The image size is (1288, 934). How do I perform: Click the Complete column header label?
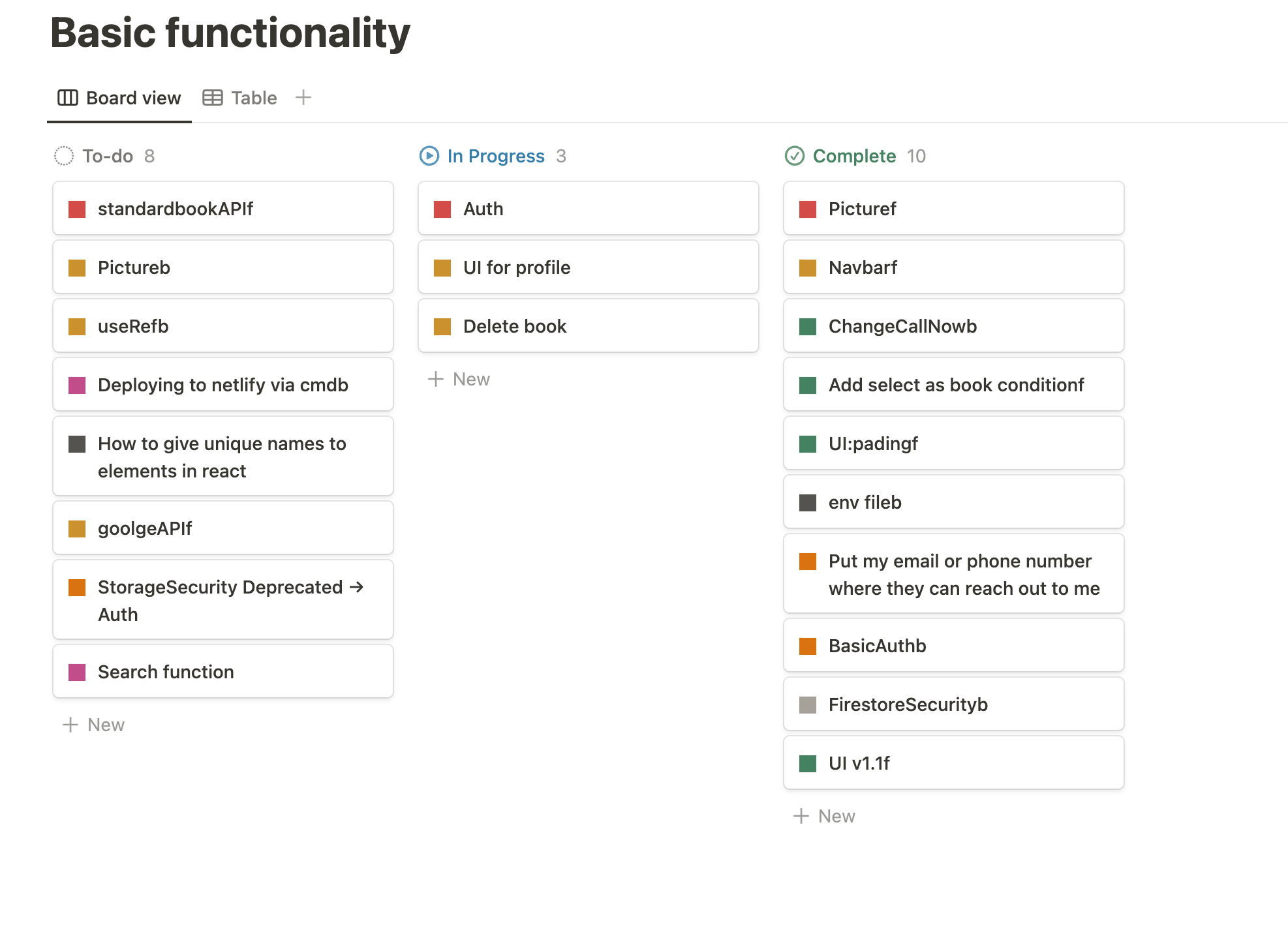pos(854,156)
